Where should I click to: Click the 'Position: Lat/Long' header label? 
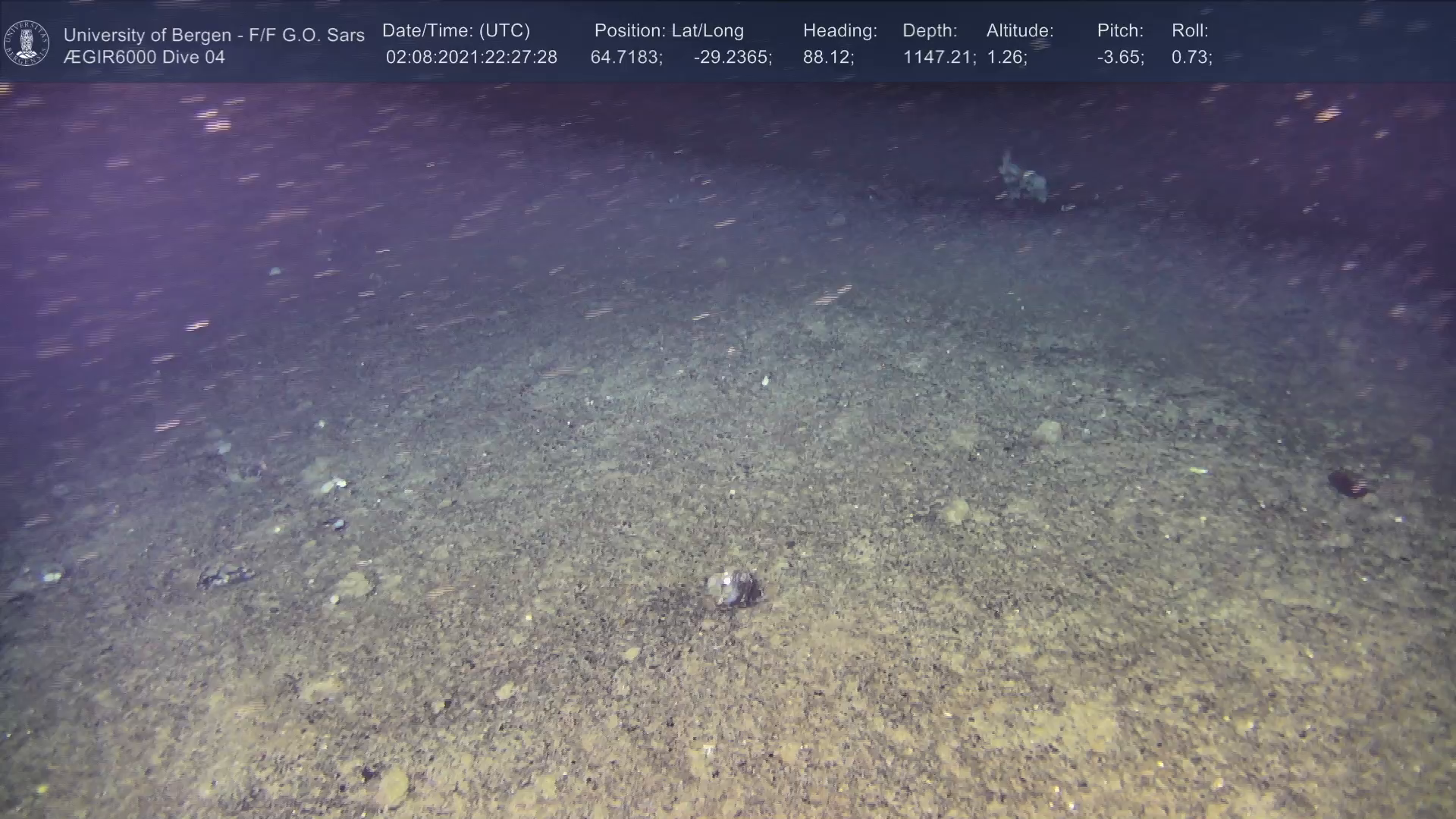pyautogui.click(x=668, y=31)
